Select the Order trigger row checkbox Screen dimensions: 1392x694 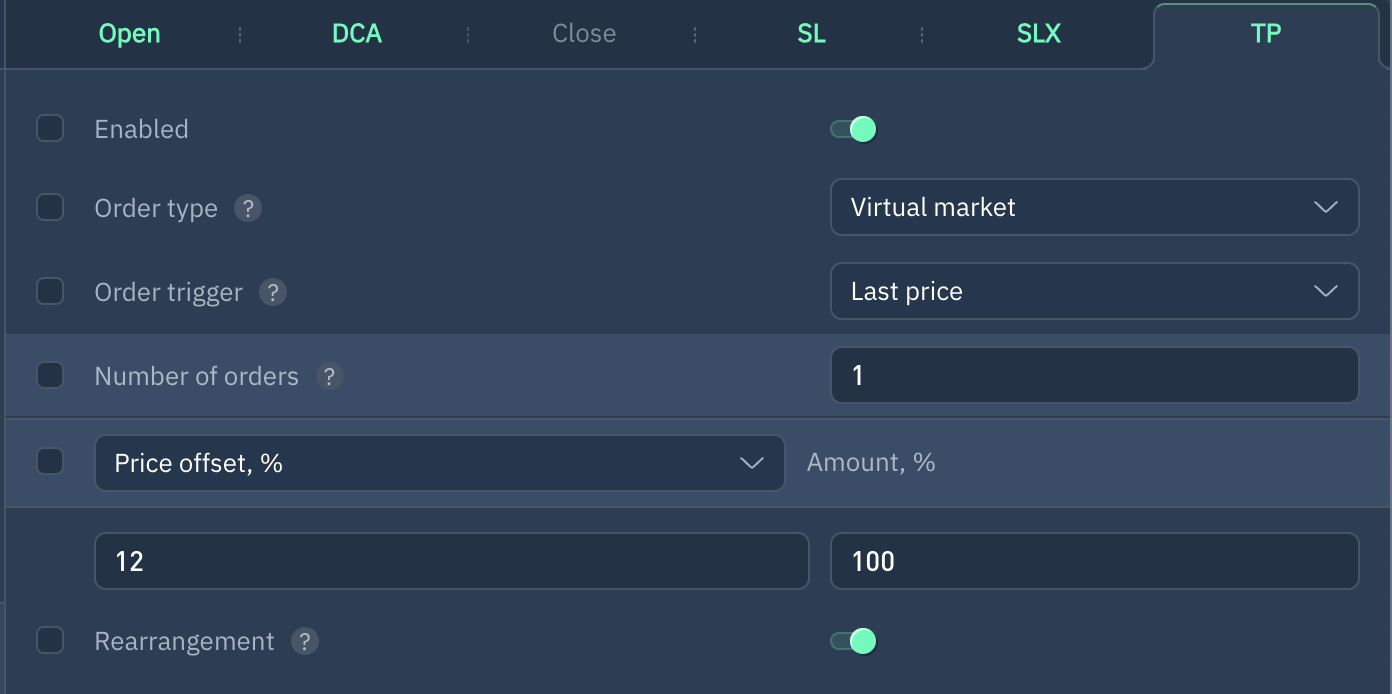[50, 292]
